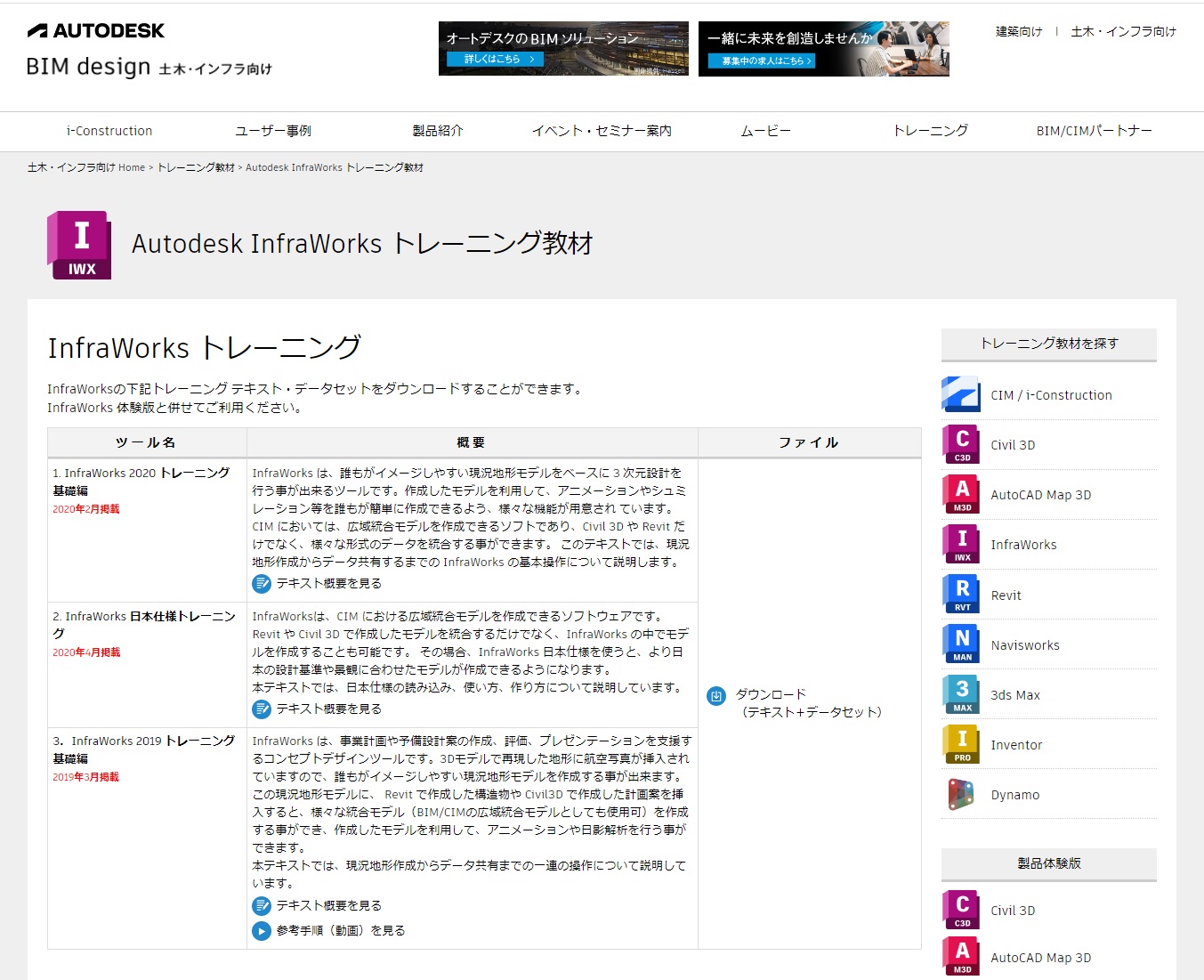This screenshot has width=1204, height=980.
Task: Open the トレーニング menu item
Action: (x=930, y=131)
